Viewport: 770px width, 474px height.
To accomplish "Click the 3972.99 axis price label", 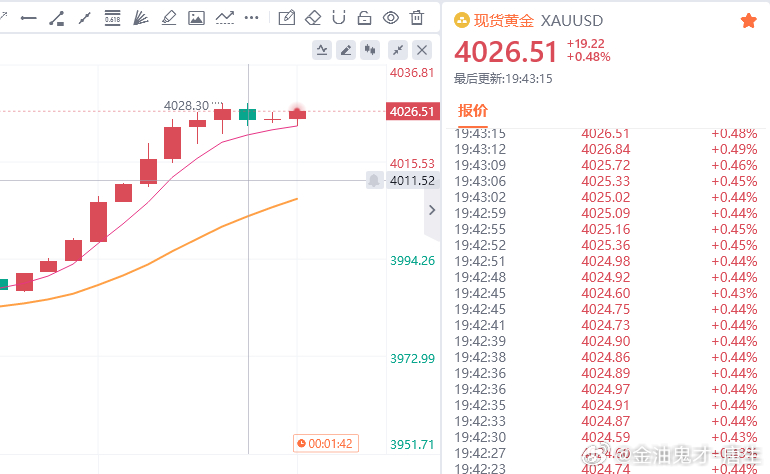I will pyautogui.click(x=412, y=359).
